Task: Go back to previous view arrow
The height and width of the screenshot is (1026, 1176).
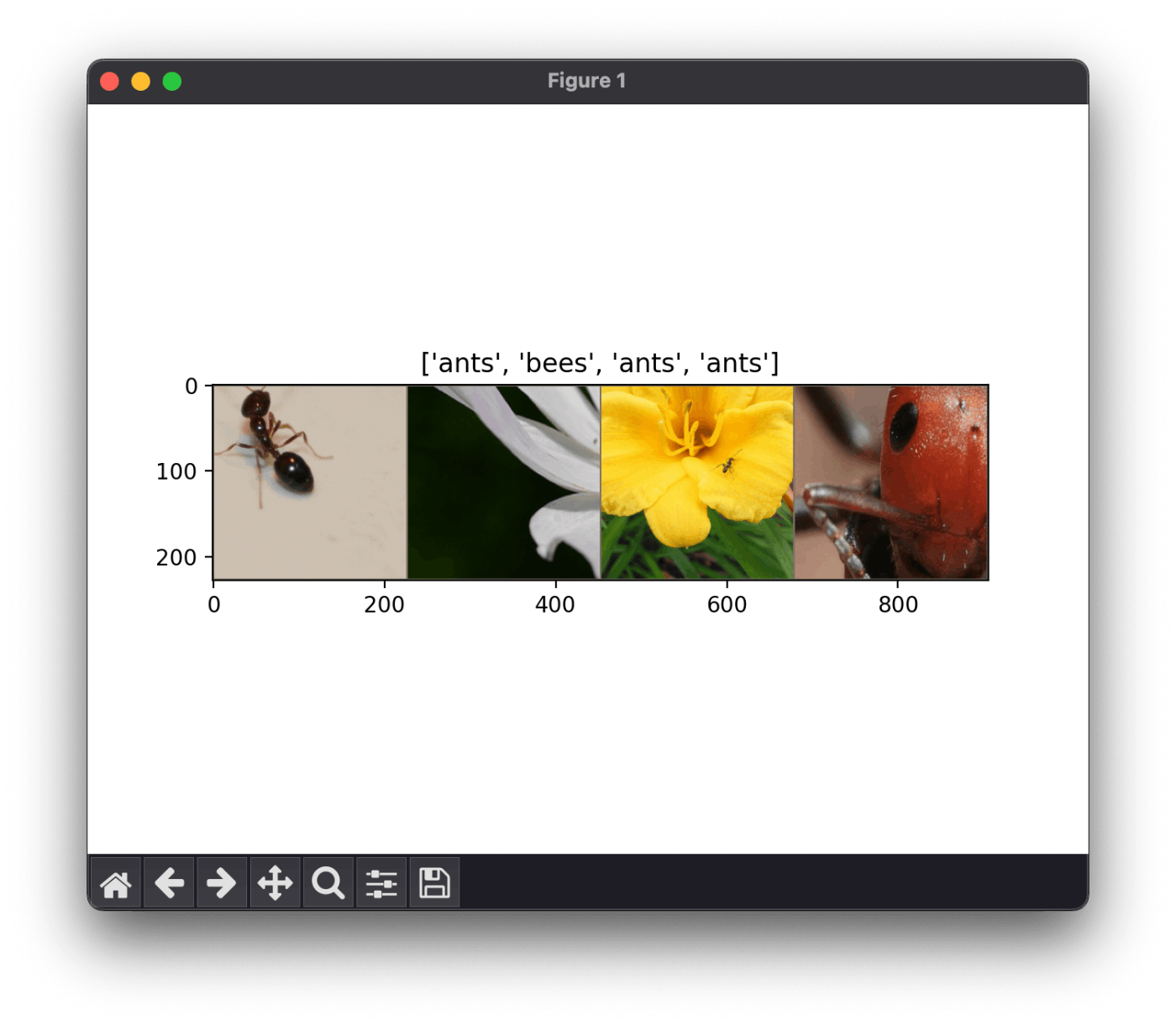Action: tap(169, 883)
